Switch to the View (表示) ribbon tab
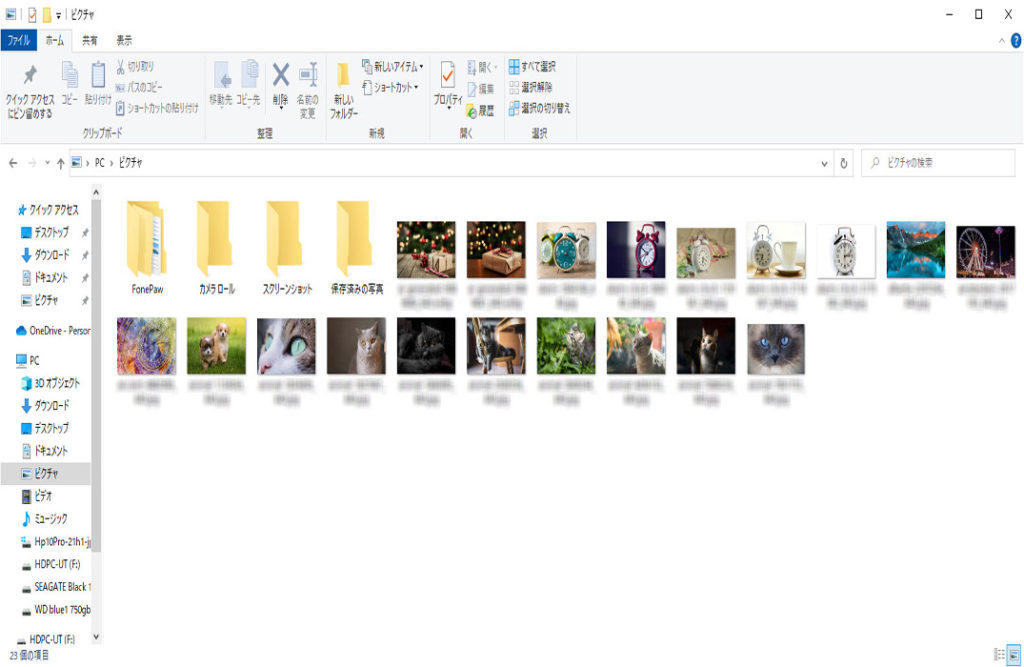The image size is (1024, 667). (x=124, y=41)
